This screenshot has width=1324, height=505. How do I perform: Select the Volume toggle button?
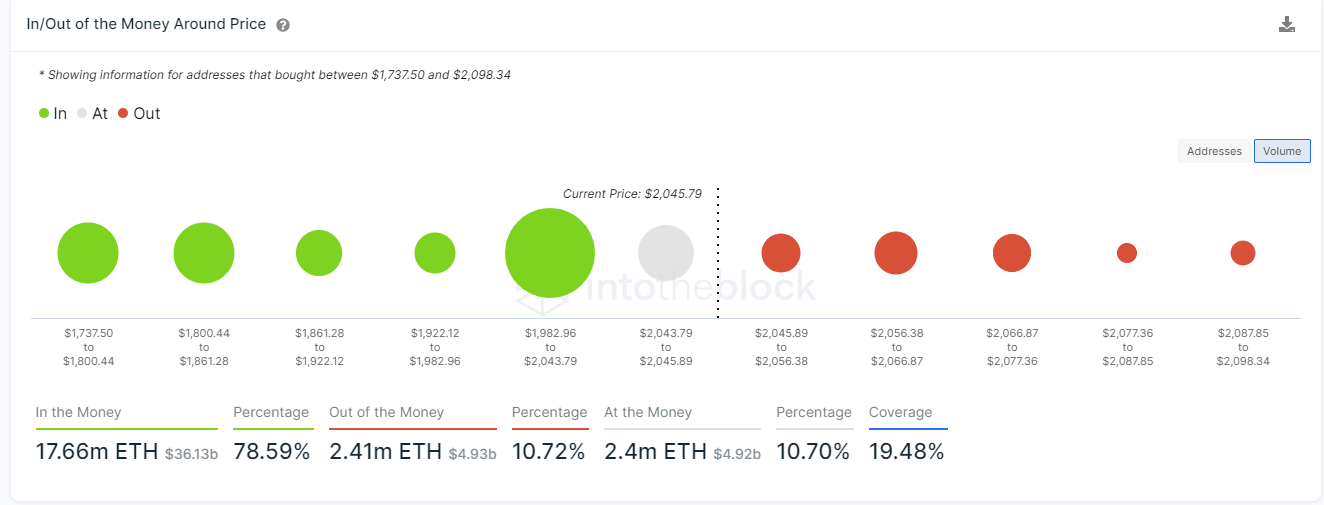1282,151
